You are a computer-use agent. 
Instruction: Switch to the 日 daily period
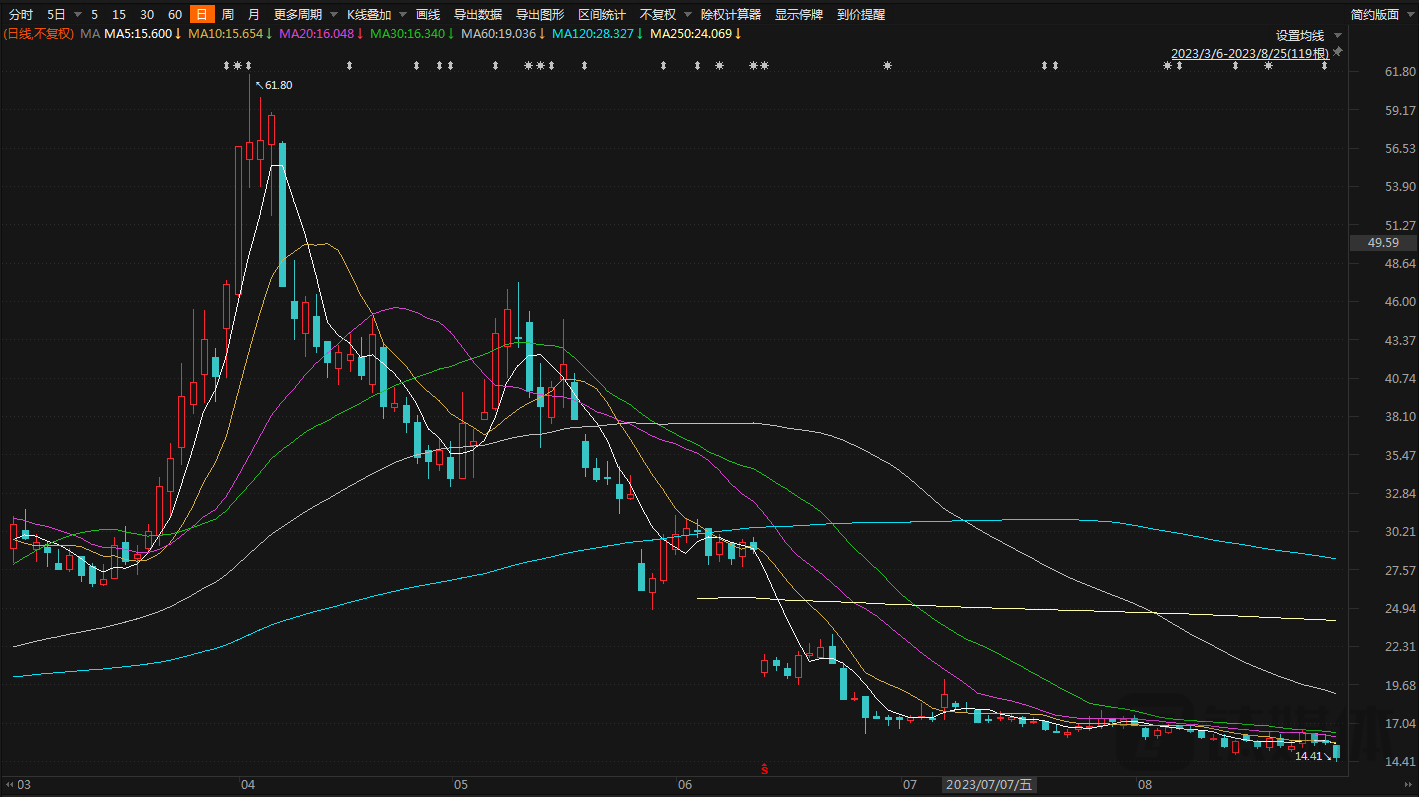202,14
